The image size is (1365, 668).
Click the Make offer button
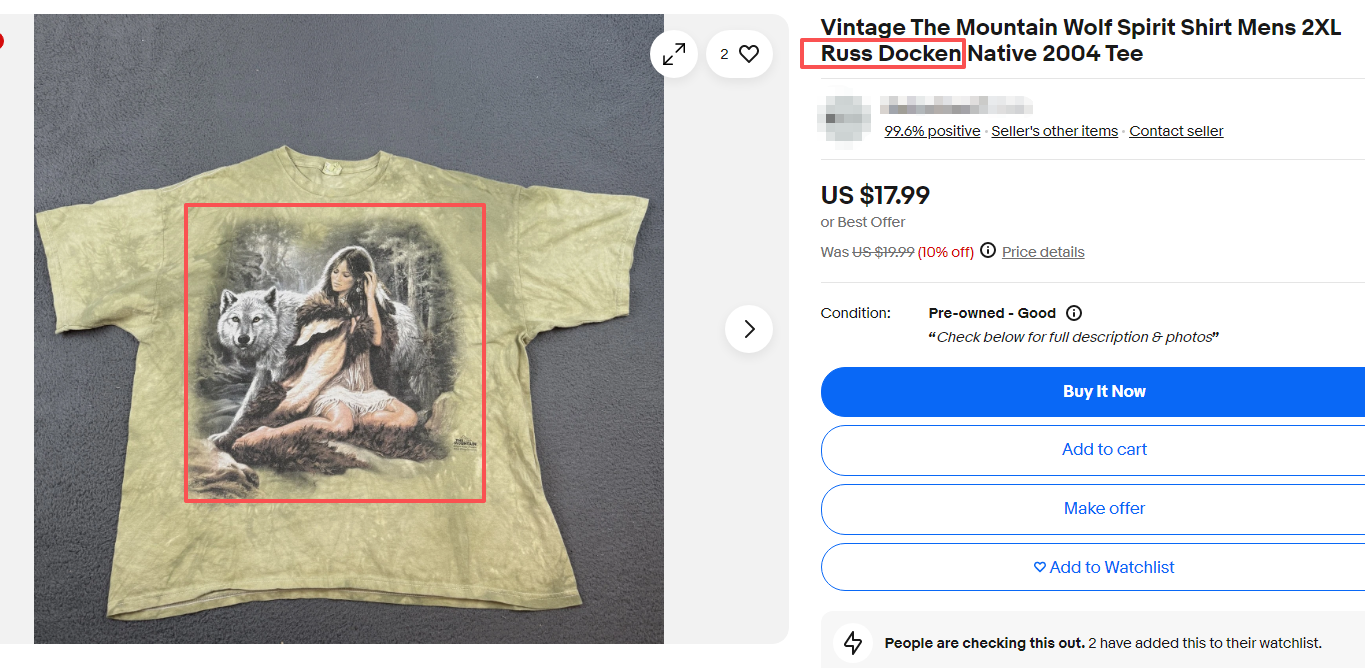[1104, 509]
